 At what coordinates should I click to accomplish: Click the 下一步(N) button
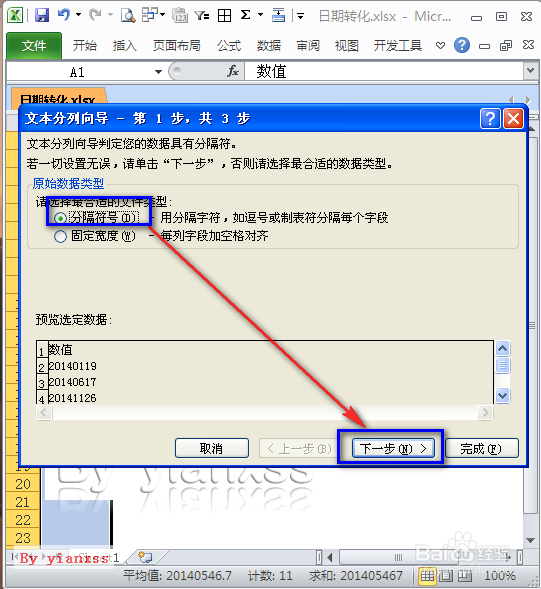click(x=393, y=448)
